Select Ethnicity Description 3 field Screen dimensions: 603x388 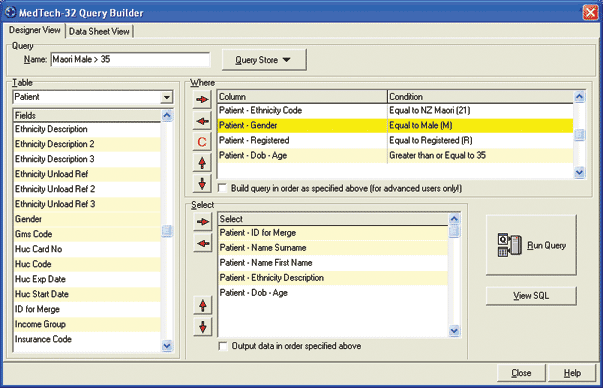click(x=87, y=159)
